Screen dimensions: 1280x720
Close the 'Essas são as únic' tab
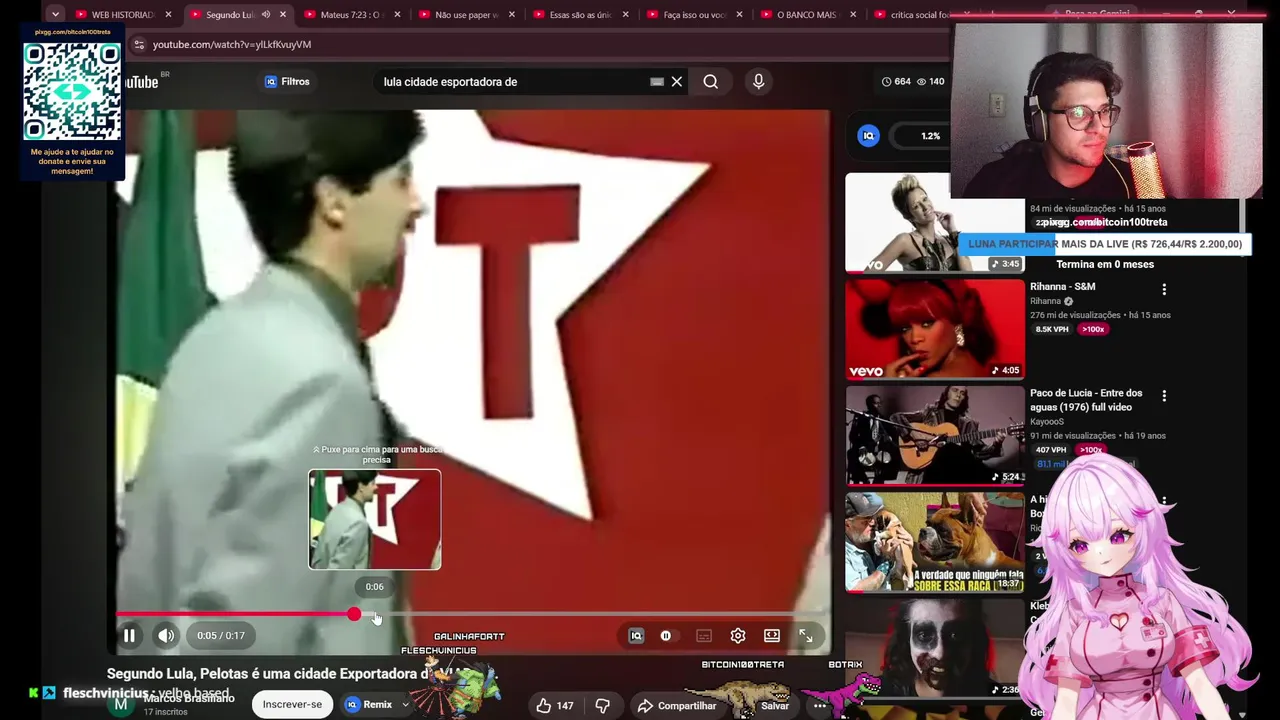(x=625, y=15)
